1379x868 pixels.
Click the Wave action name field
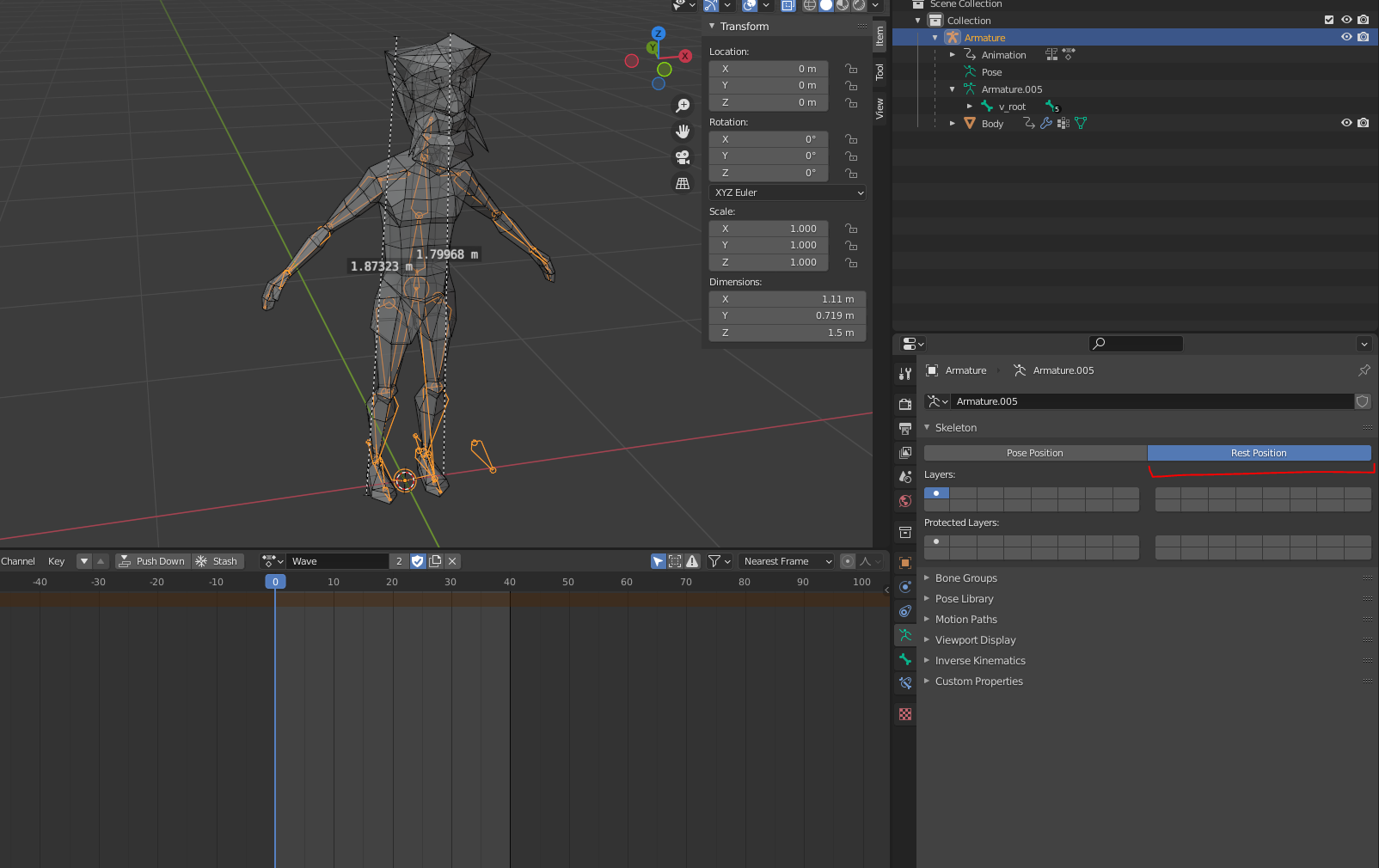tap(337, 561)
